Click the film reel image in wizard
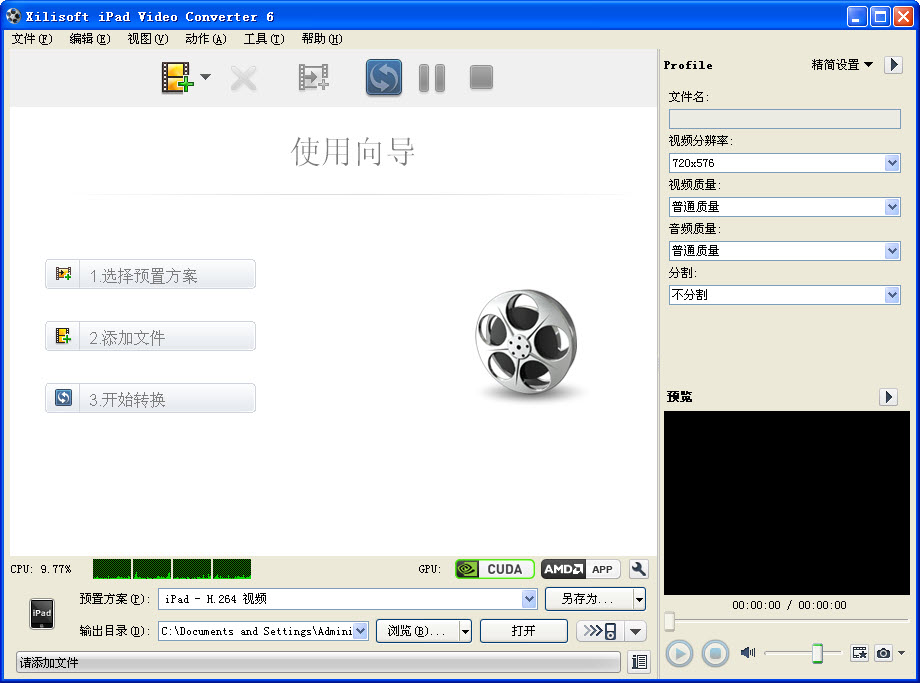This screenshot has width=920, height=683. tap(527, 343)
